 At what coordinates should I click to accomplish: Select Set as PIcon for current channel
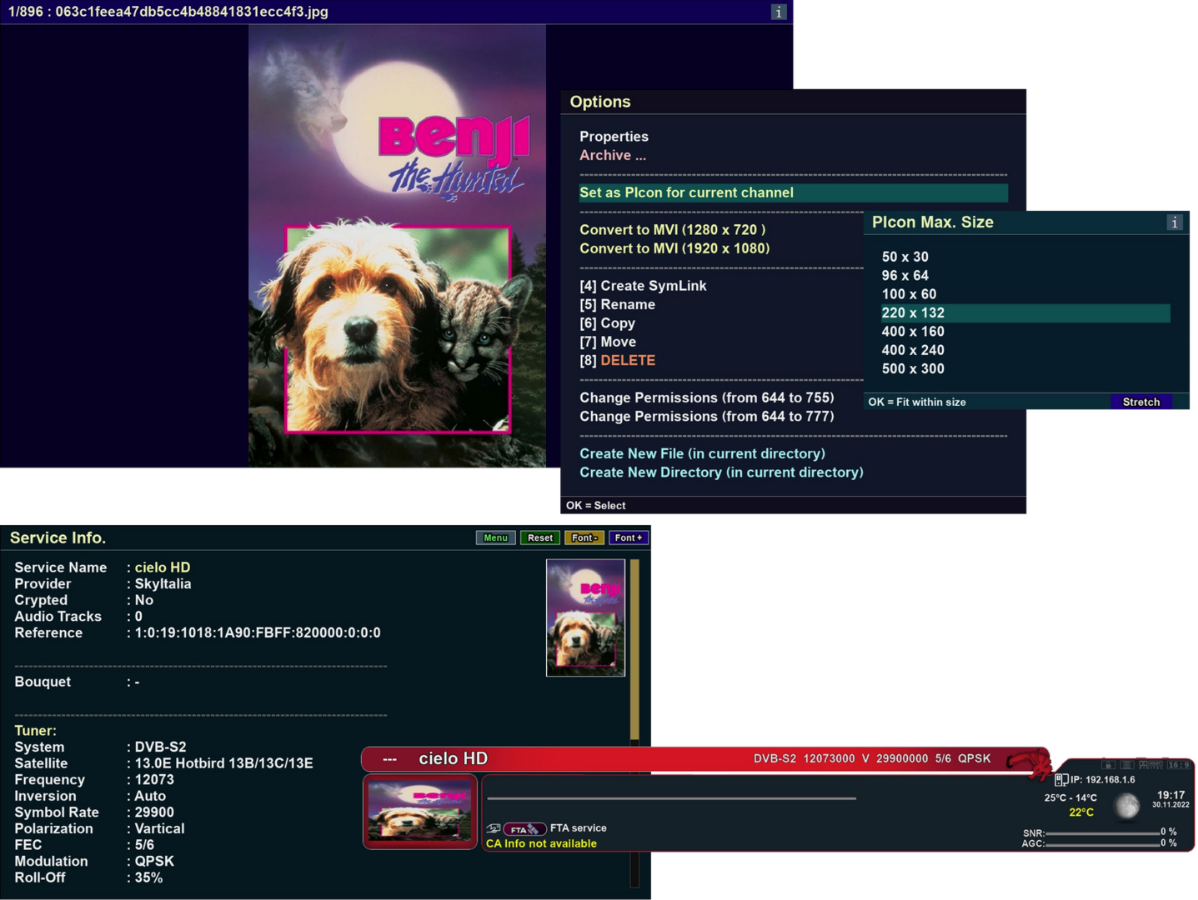793,193
